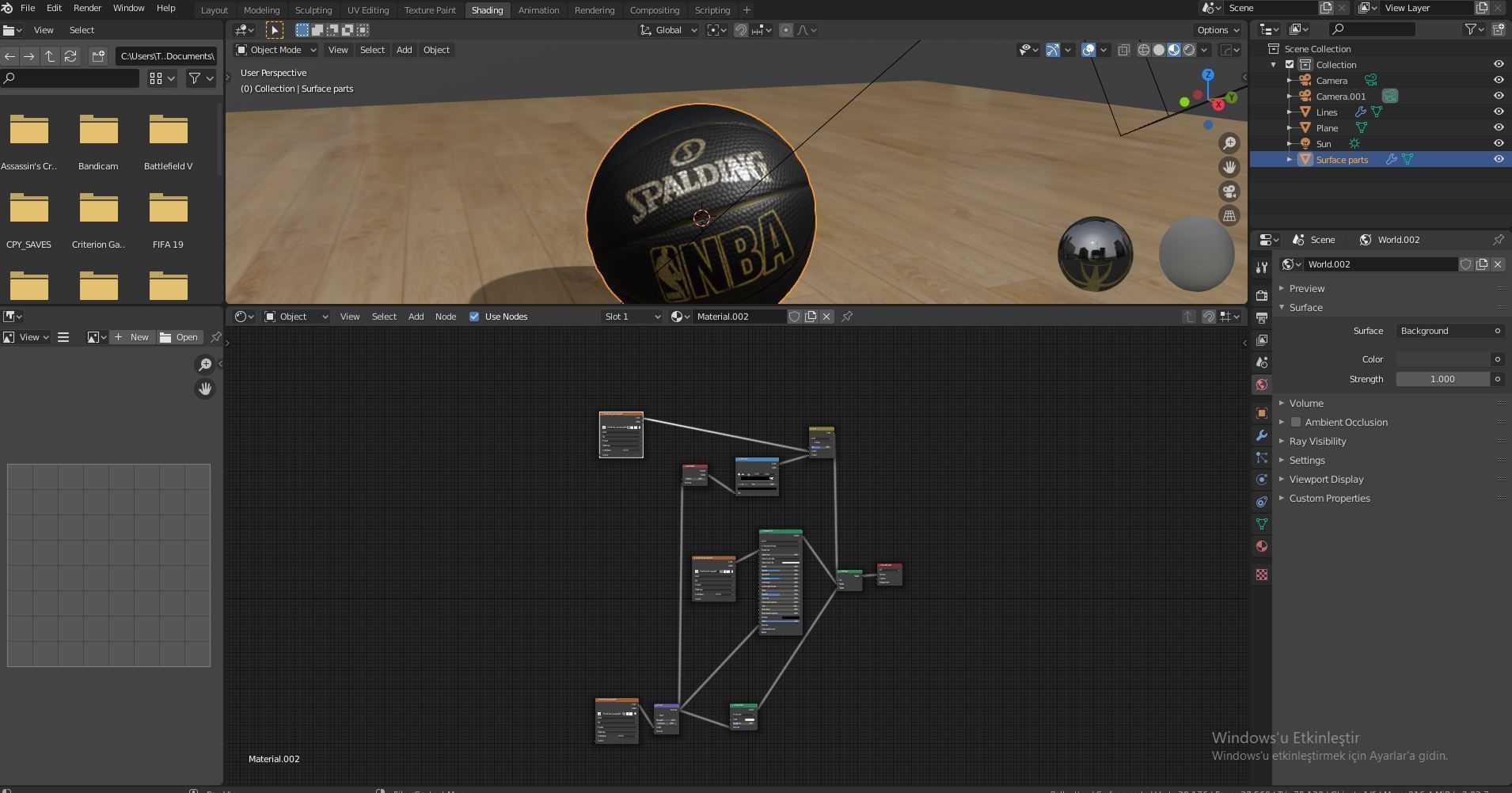Open the View Layer properties tab
This screenshot has height=793, width=1512.
(x=1261, y=340)
